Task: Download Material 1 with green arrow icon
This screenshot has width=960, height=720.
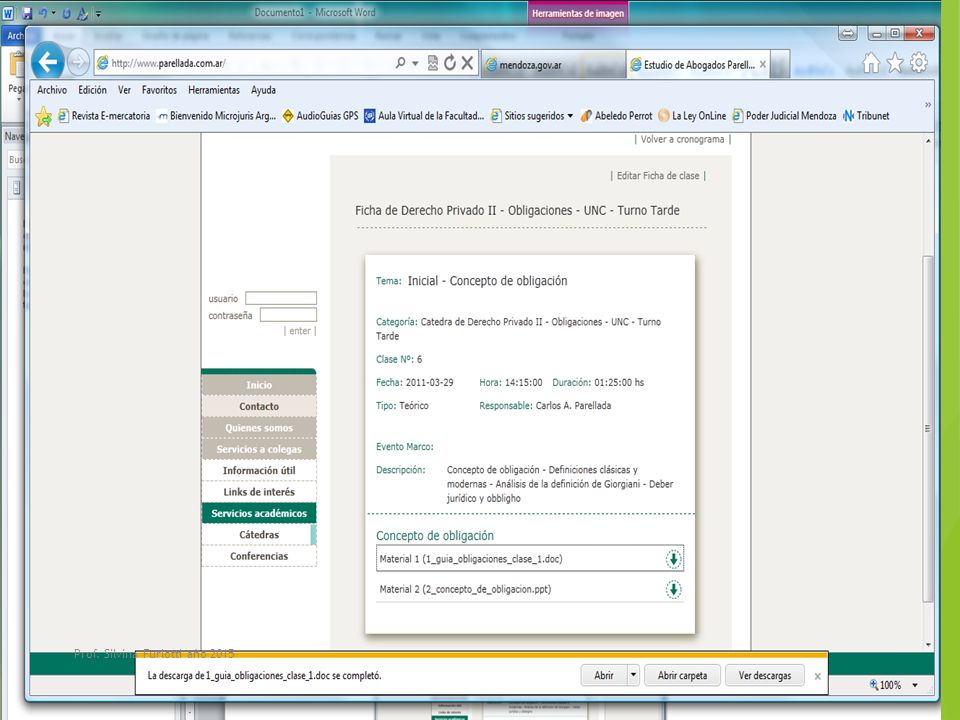Action: pyautogui.click(x=673, y=558)
